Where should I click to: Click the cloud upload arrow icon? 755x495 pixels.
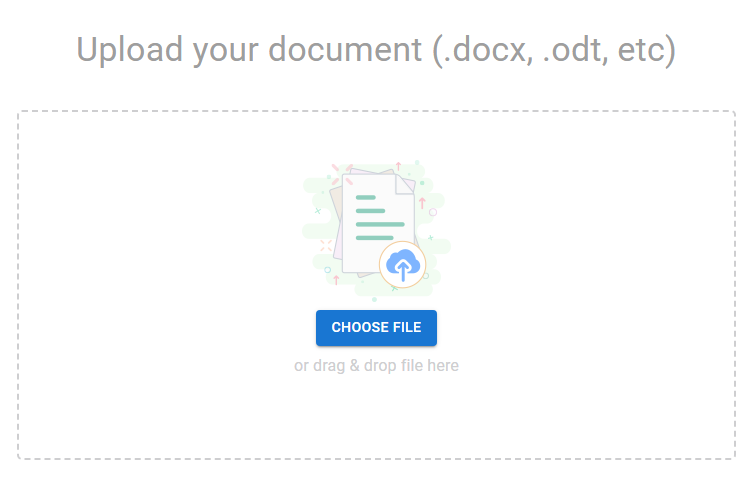(x=403, y=265)
